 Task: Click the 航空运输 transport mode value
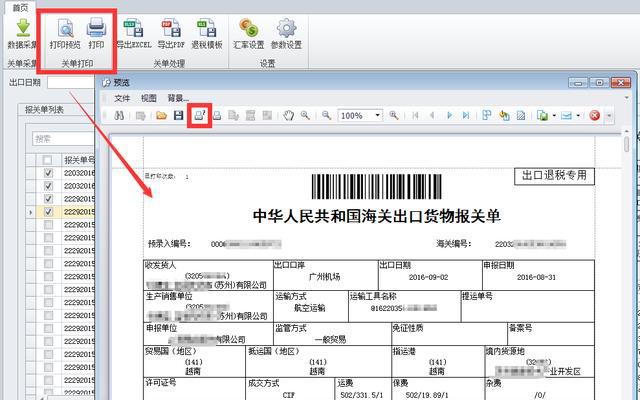point(309,308)
